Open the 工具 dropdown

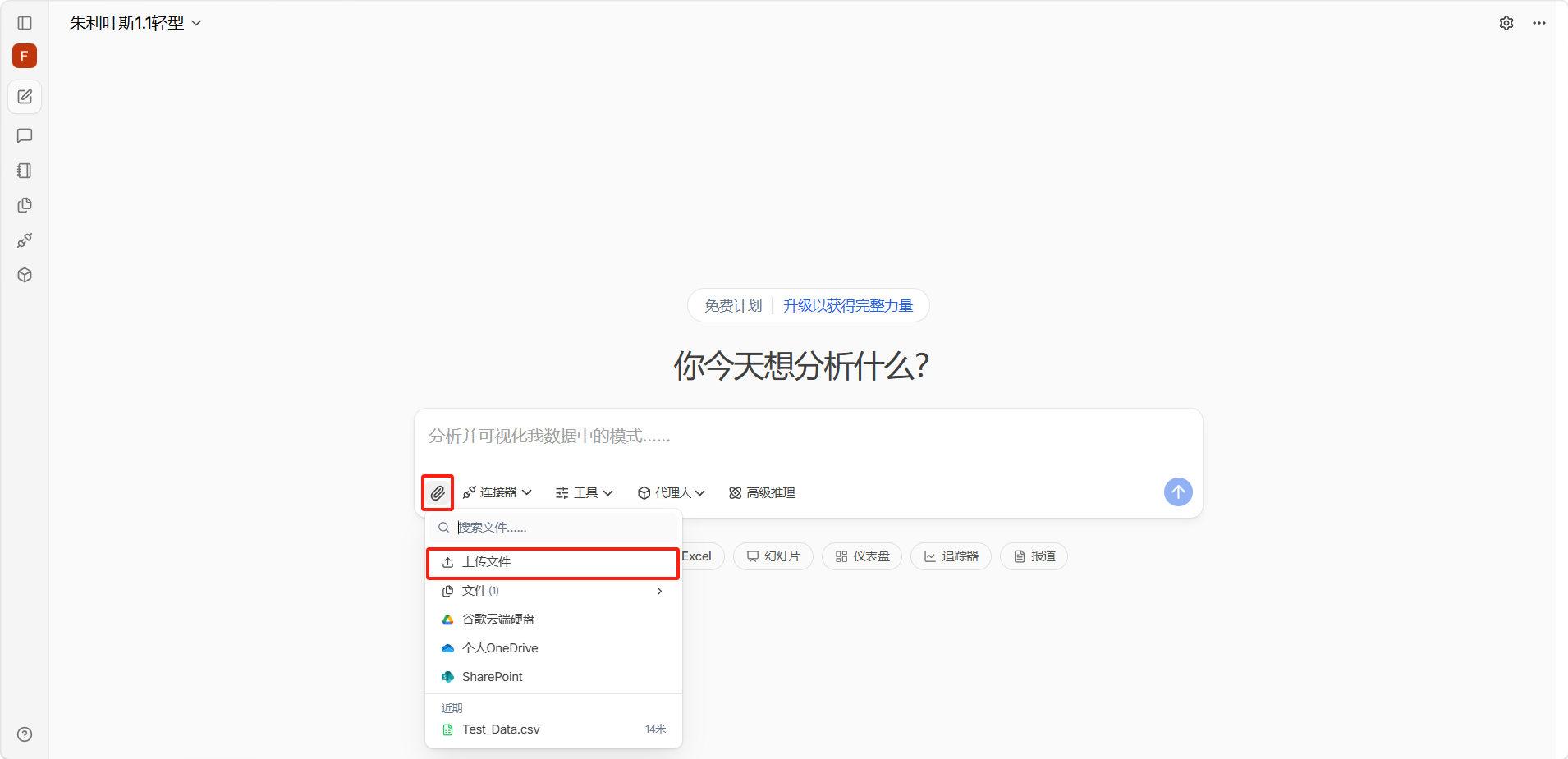pos(584,492)
